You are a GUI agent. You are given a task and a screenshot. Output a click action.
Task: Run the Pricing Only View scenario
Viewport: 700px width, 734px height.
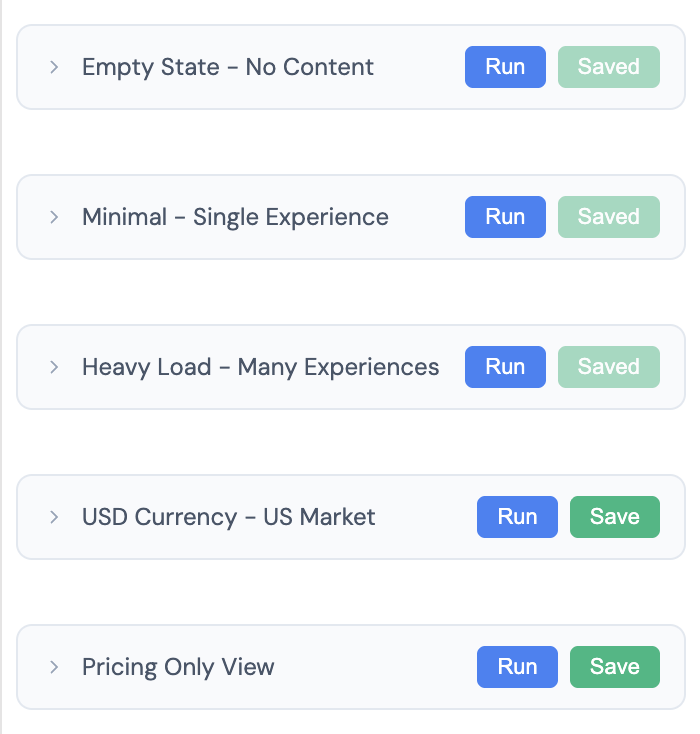[517, 667]
